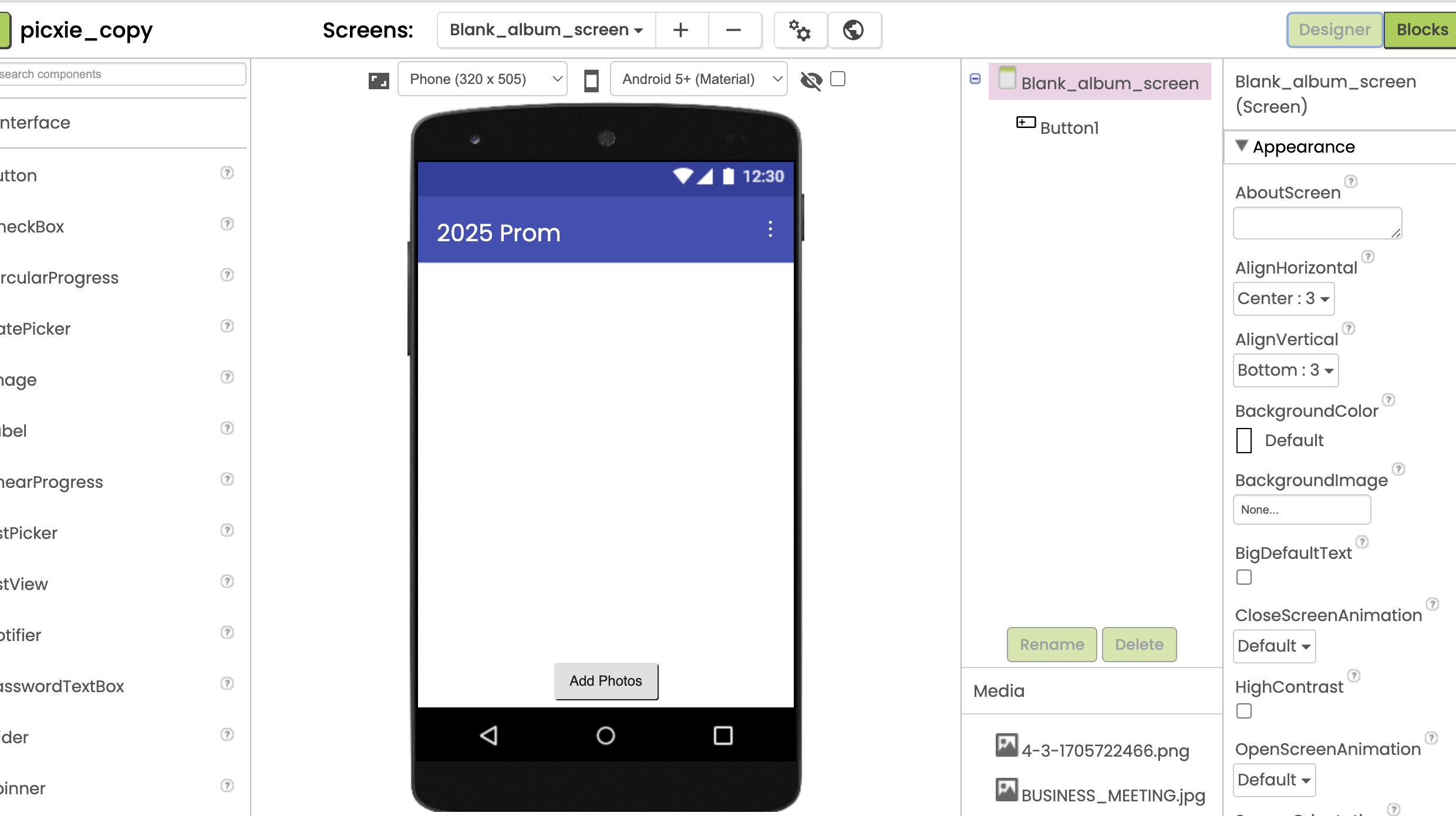Click the remove screen minus icon
Image resolution: width=1456 pixels, height=816 pixels.
pyautogui.click(x=733, y=30)
